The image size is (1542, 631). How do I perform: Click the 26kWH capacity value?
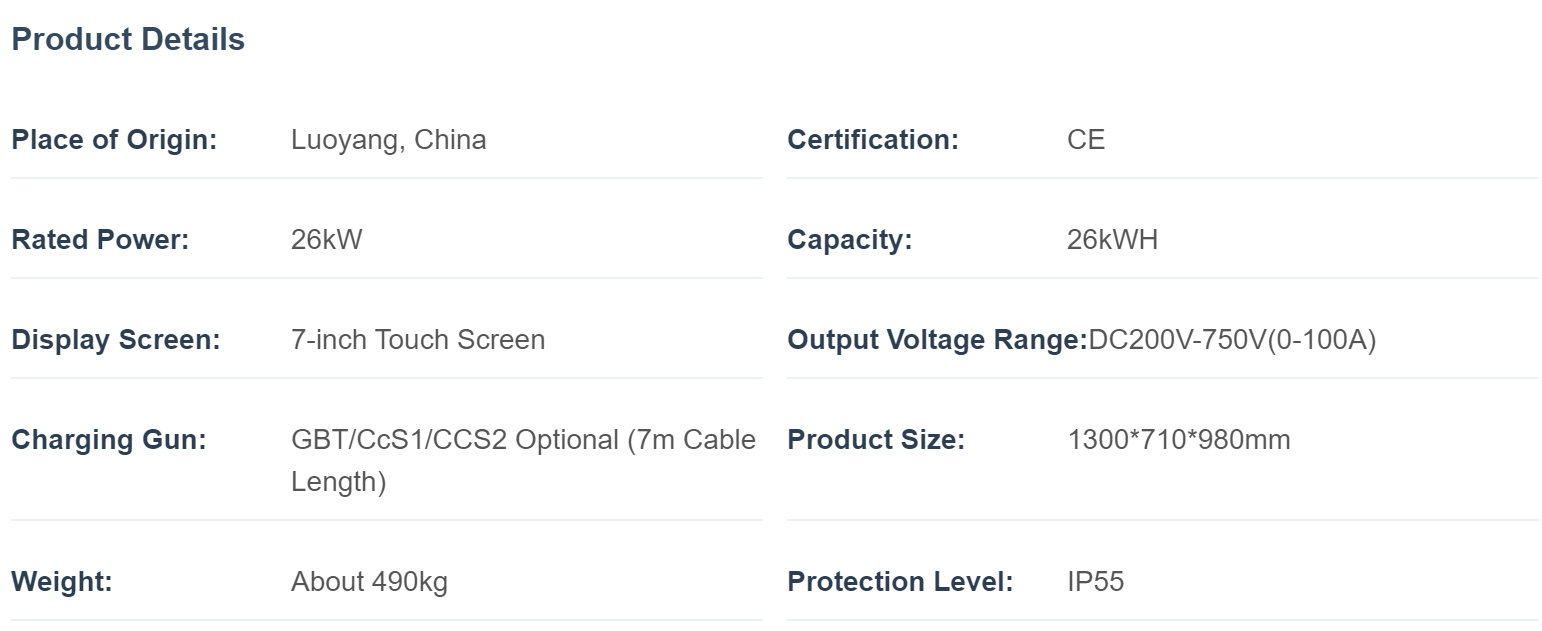[x=1113, y=240]
